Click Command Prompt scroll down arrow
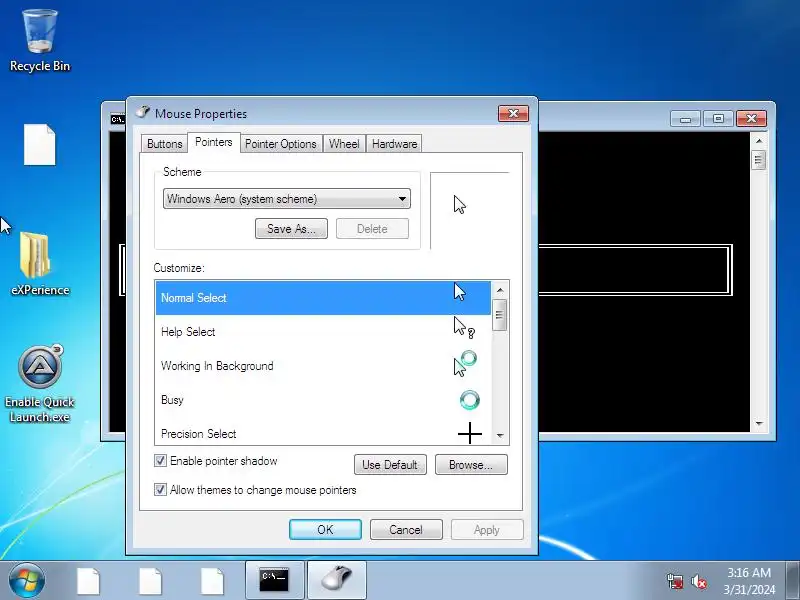 [x=759, y=423]
